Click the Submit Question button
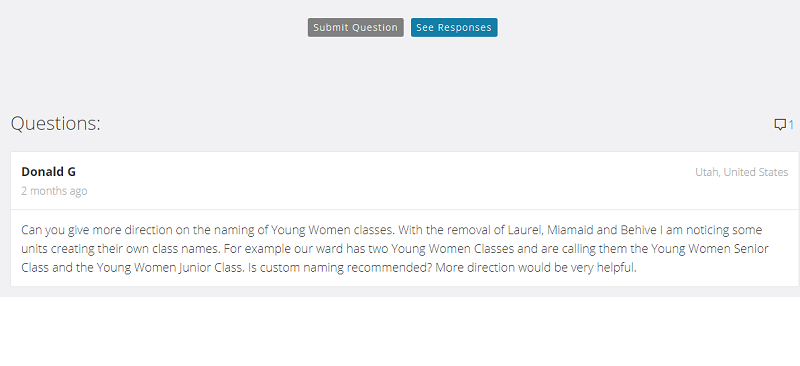Screen dimensions: 800x366 356,28
